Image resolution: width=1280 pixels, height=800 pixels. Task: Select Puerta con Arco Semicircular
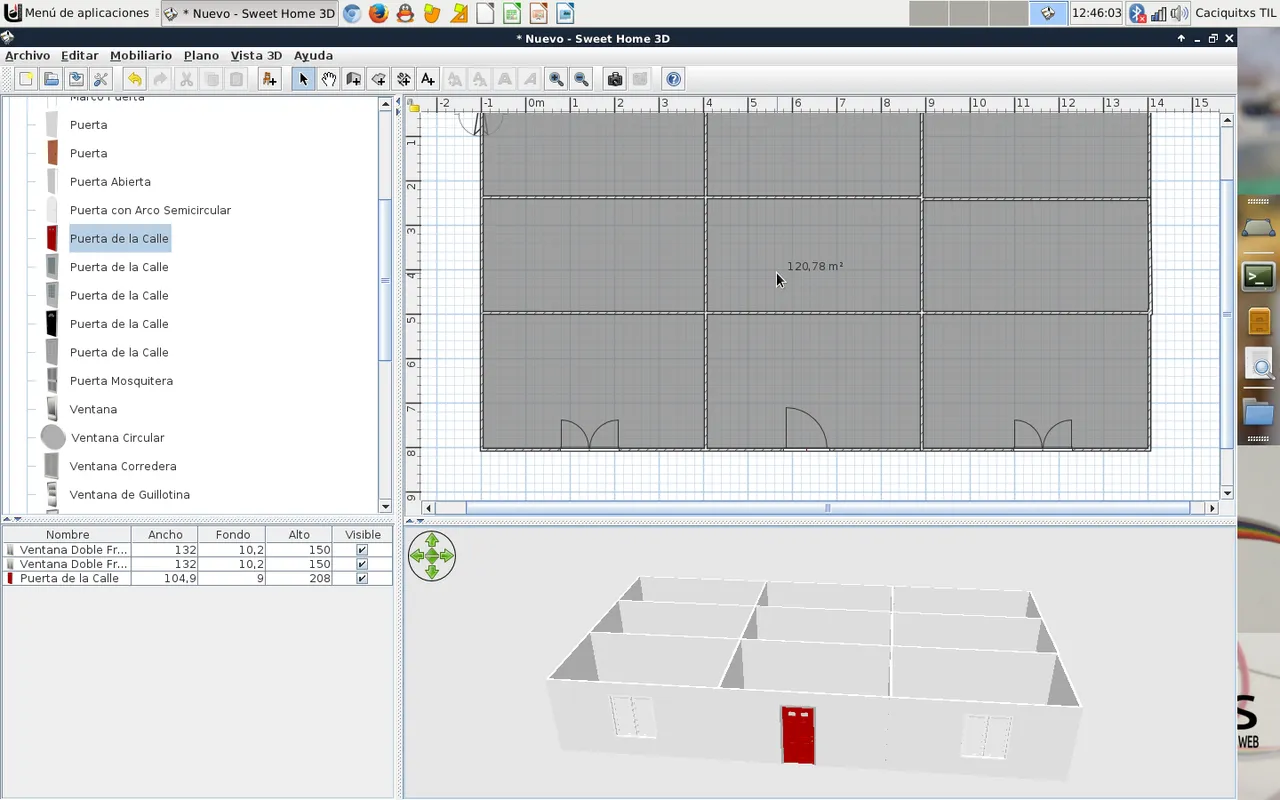[150, 210]
